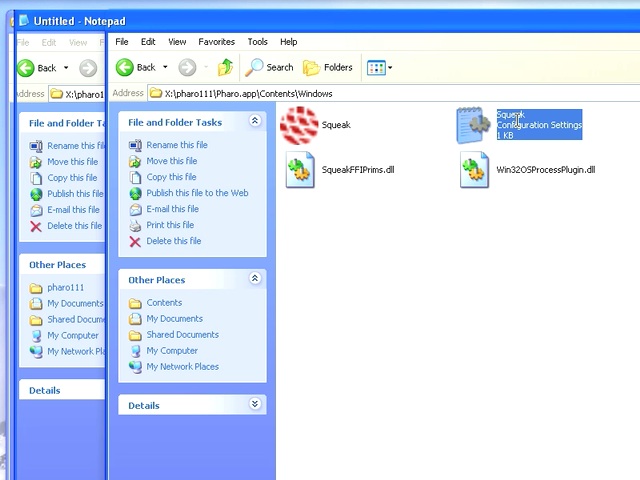640x480 pixels.
Task: Click Back arrow in the rear Explorer window
Action: 26,68
